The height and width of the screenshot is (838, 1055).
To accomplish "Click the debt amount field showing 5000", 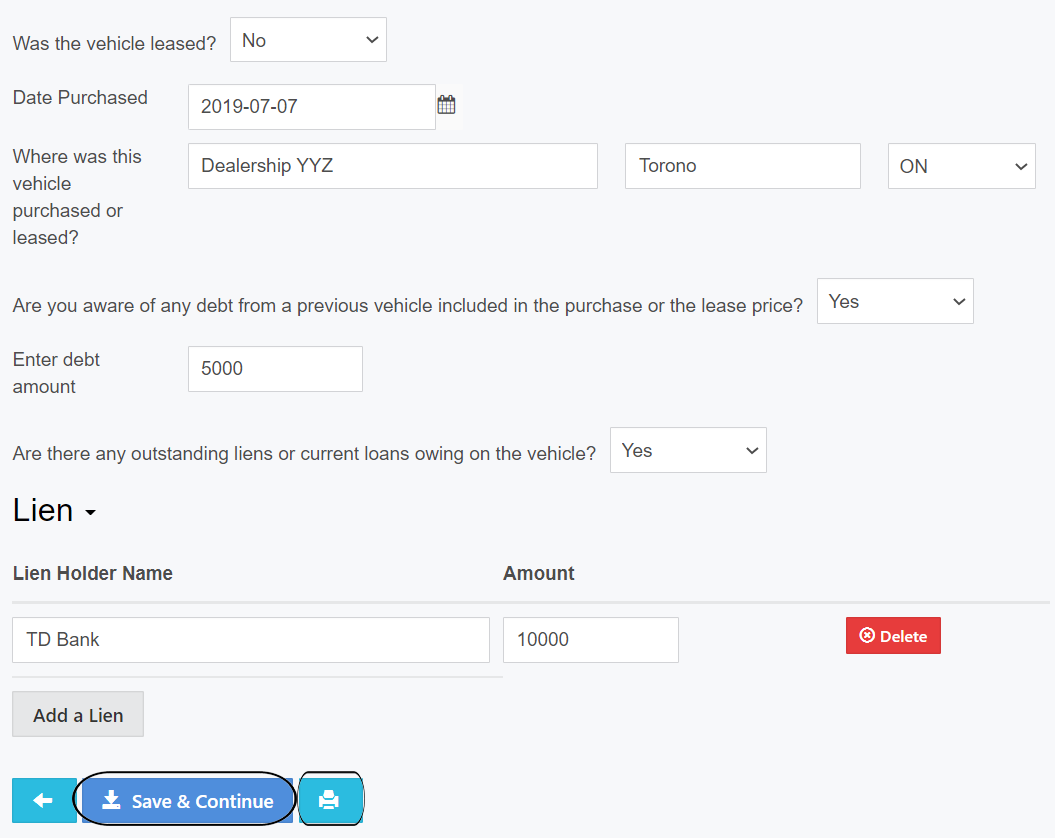I will (x=275, y=369).
